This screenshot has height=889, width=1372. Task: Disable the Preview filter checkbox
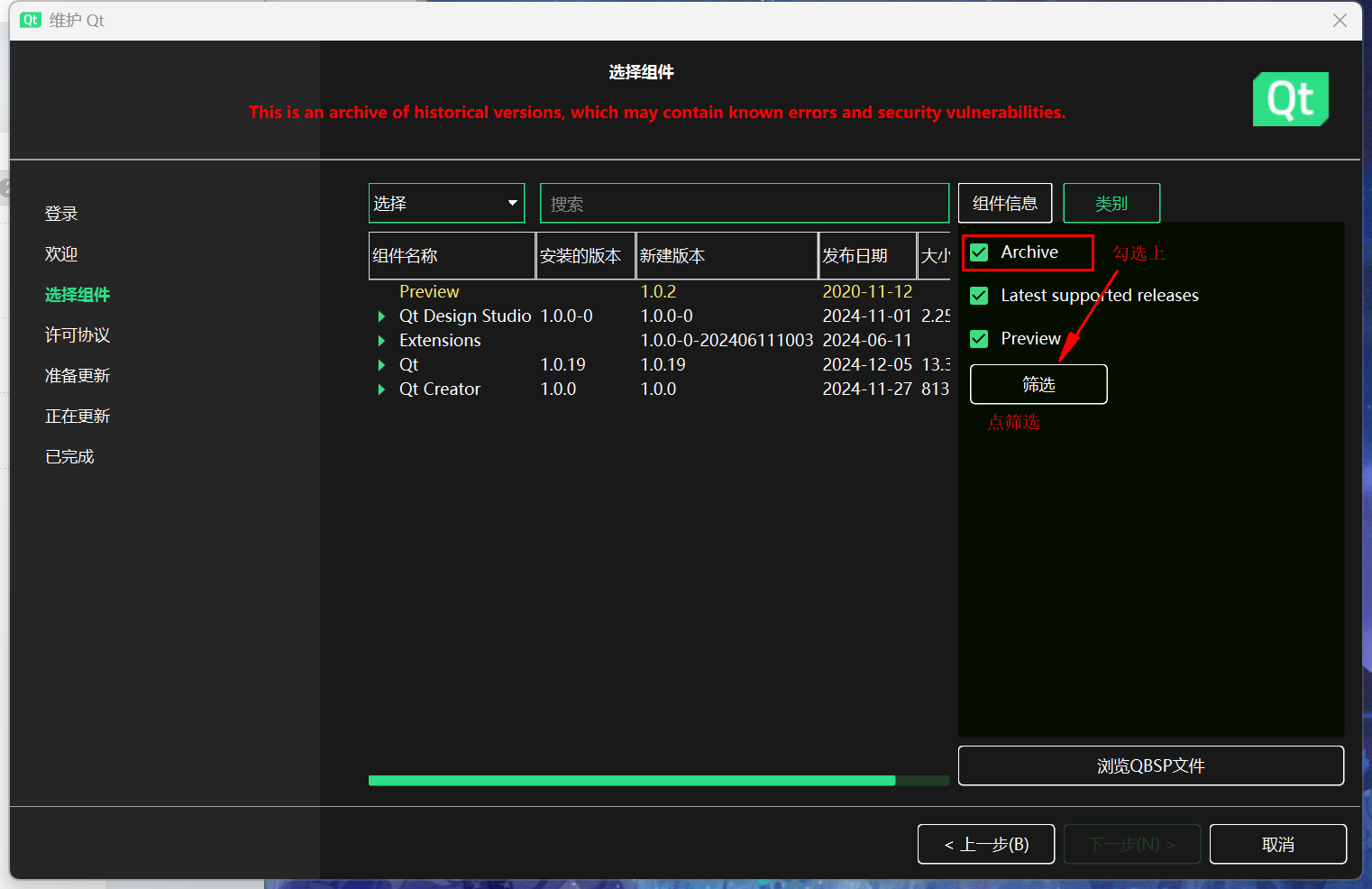click(x=980, y=339)
